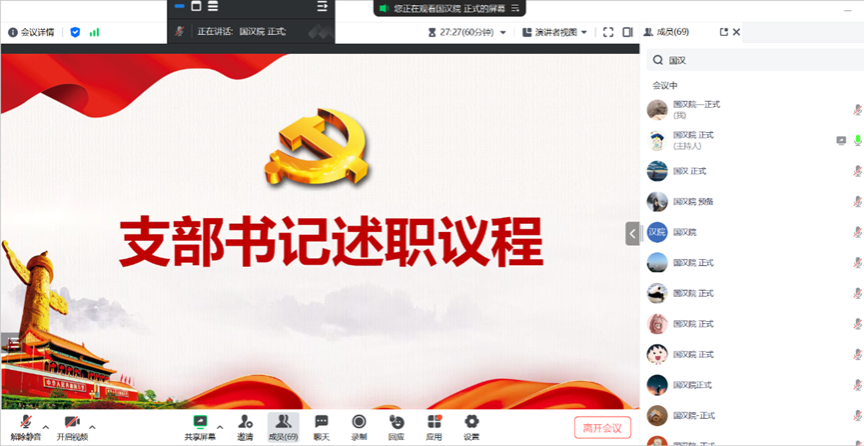
Task: Click the 共享屏幕 share screen icon
Action: click(x=199, y=422)
